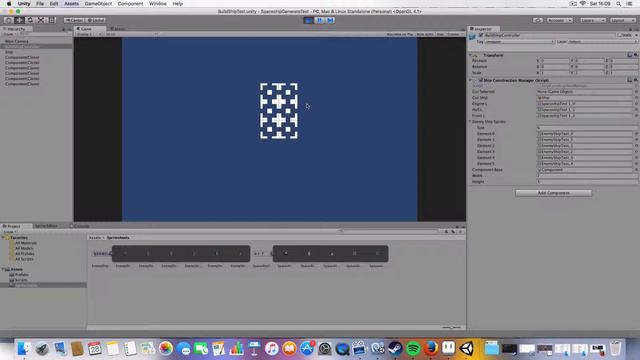Open the Layout dropdown
The image size is (640, 360).
click(x=622, y=20)
